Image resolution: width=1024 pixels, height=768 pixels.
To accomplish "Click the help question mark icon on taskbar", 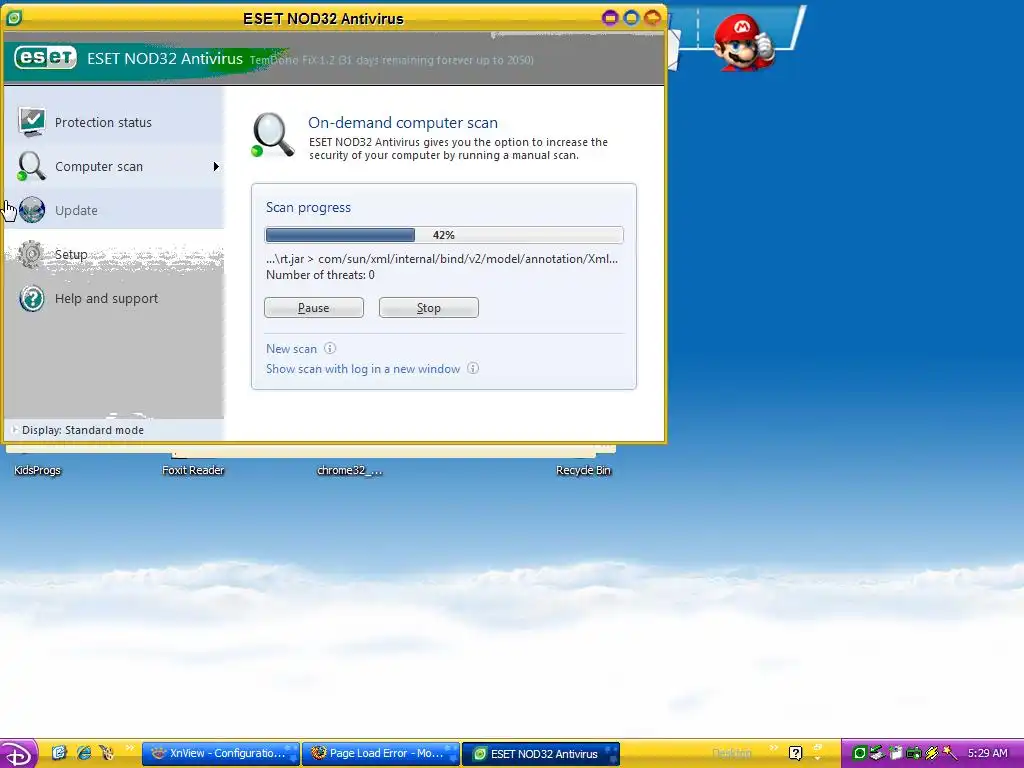I will (x=795, y=754).
